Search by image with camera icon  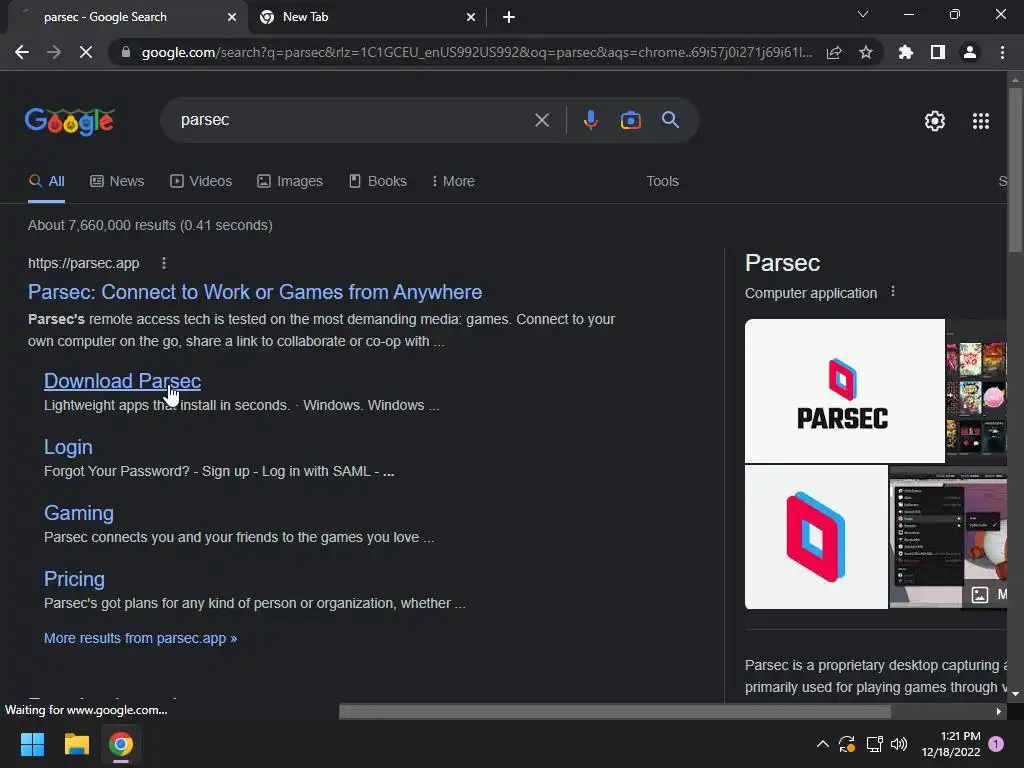tap(630, 120)
